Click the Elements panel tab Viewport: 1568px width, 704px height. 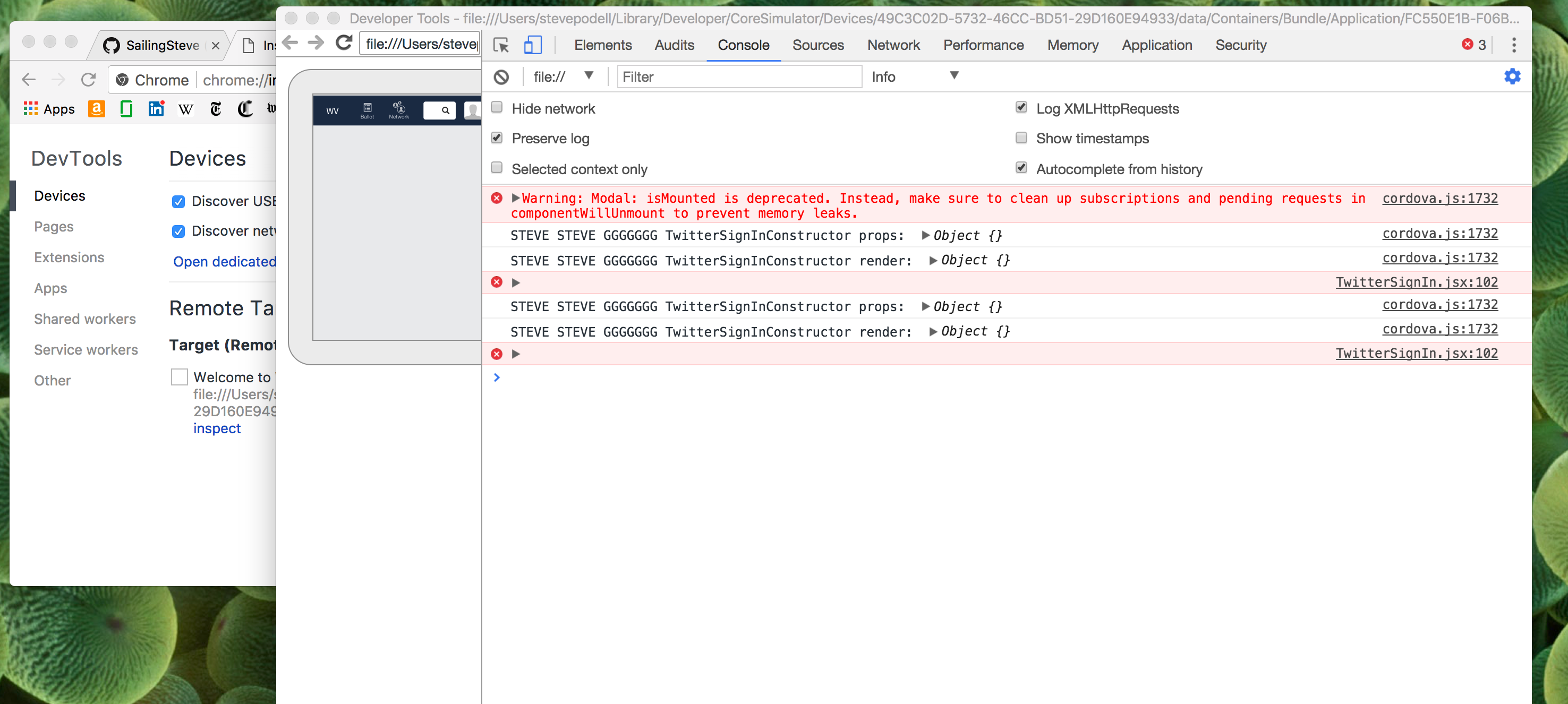point(602,45)
